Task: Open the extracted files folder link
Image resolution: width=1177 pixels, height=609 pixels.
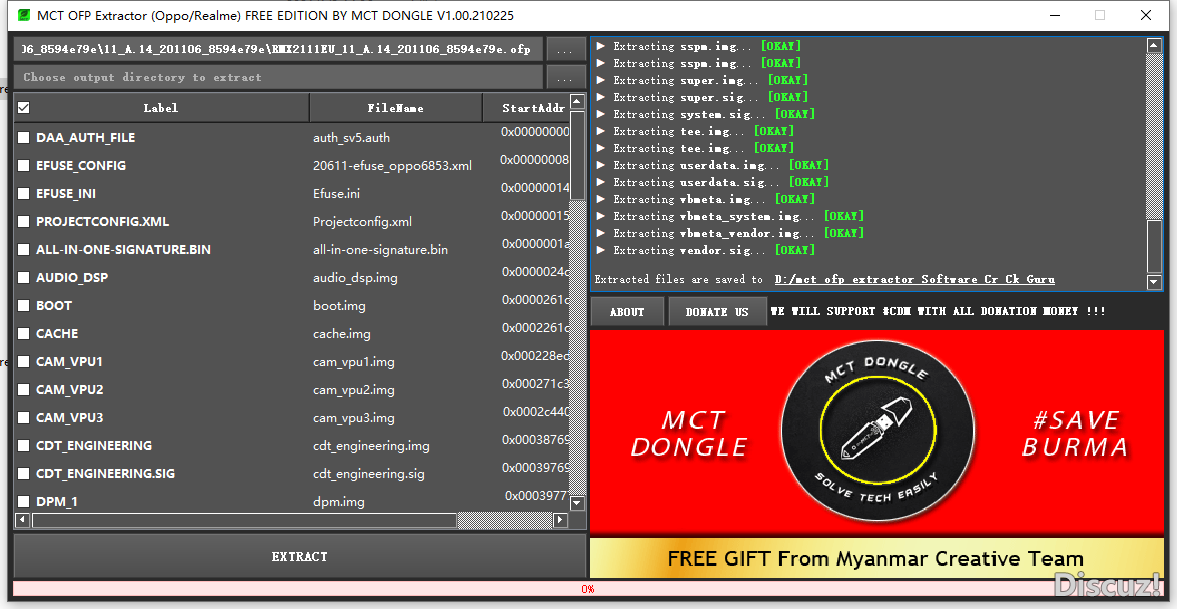Action: [x=914, y=279]
